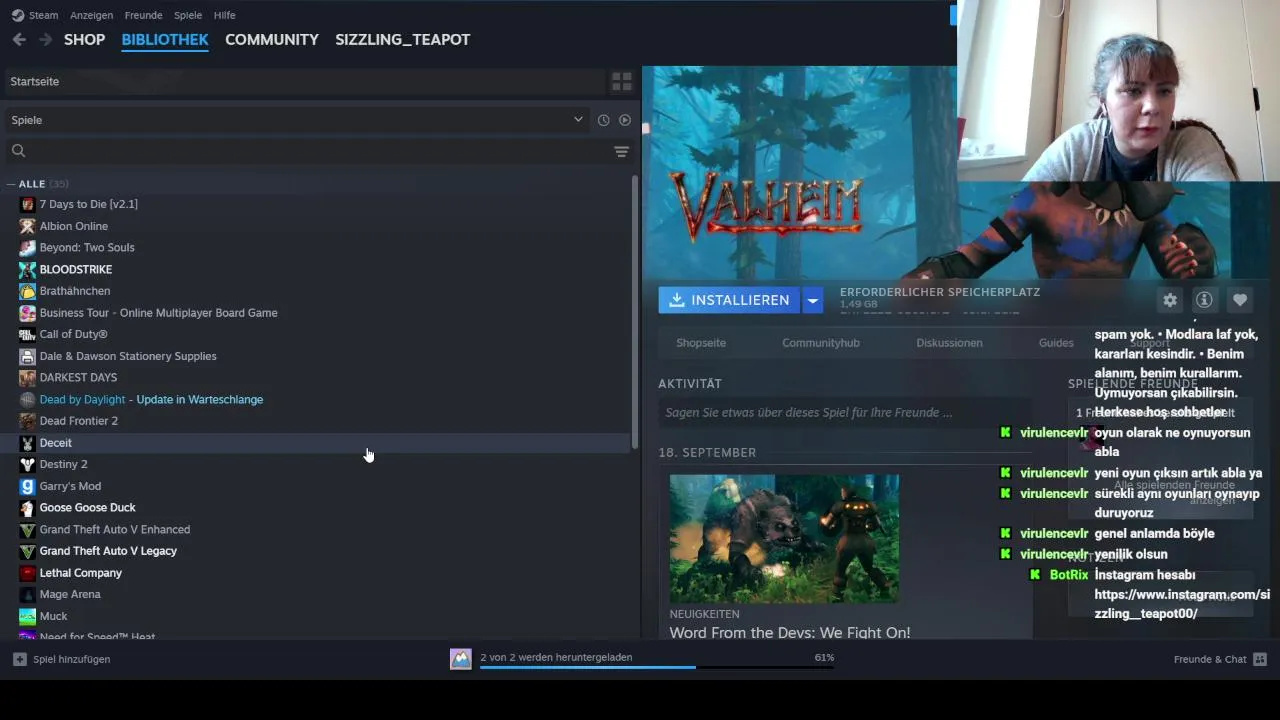Click the download progress bar
Viewport: 1280px width, 720px height.
(657, 666)
